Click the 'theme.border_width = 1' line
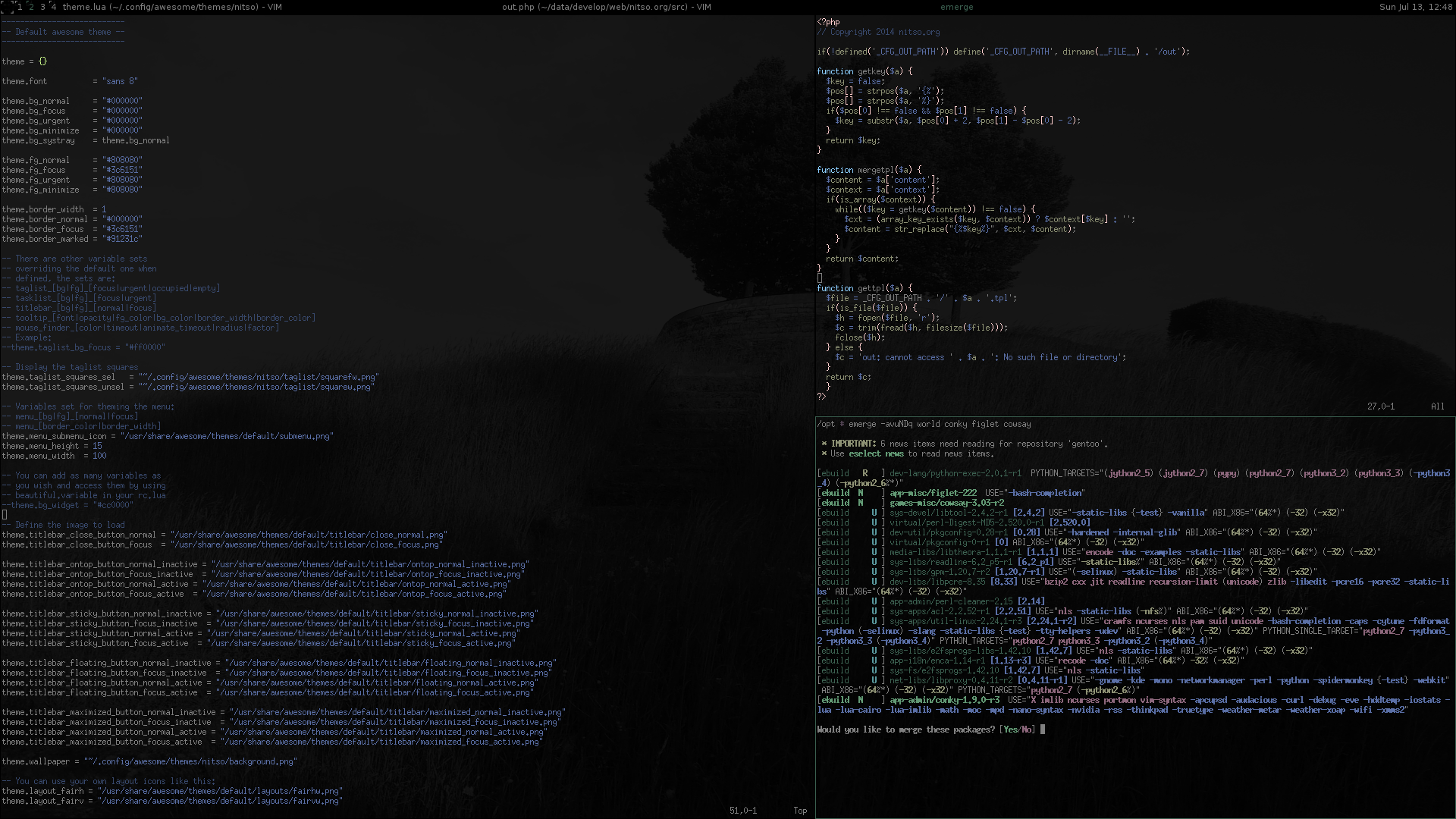 54,209
